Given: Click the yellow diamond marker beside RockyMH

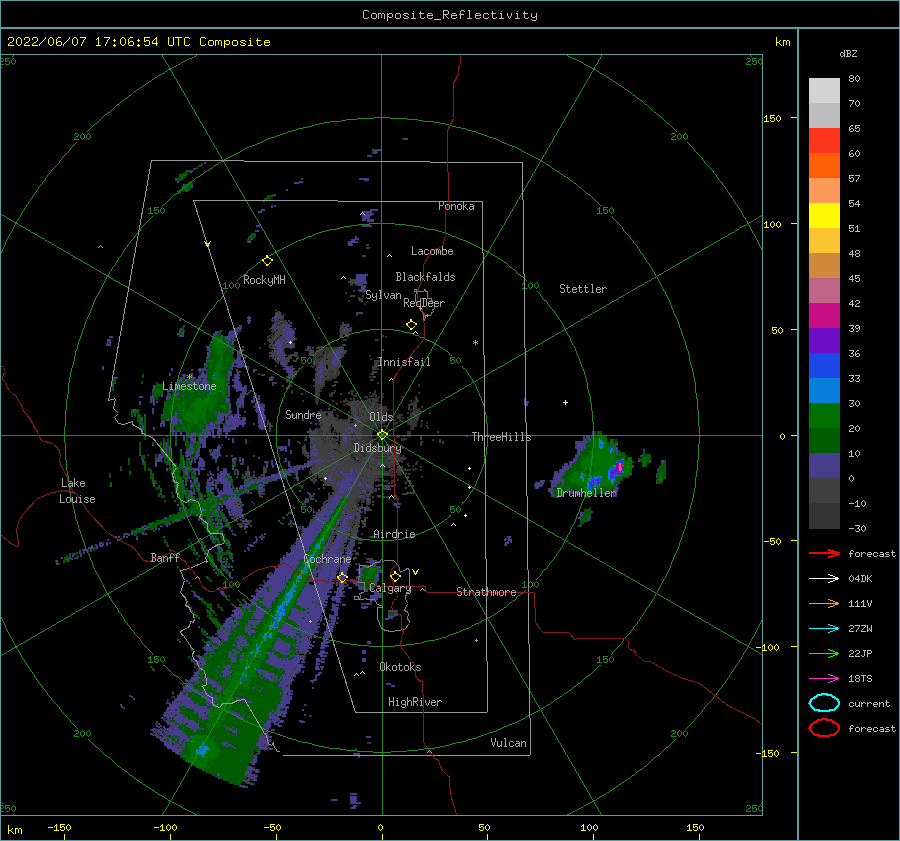Looking at the screenshot, I should 267,261.
